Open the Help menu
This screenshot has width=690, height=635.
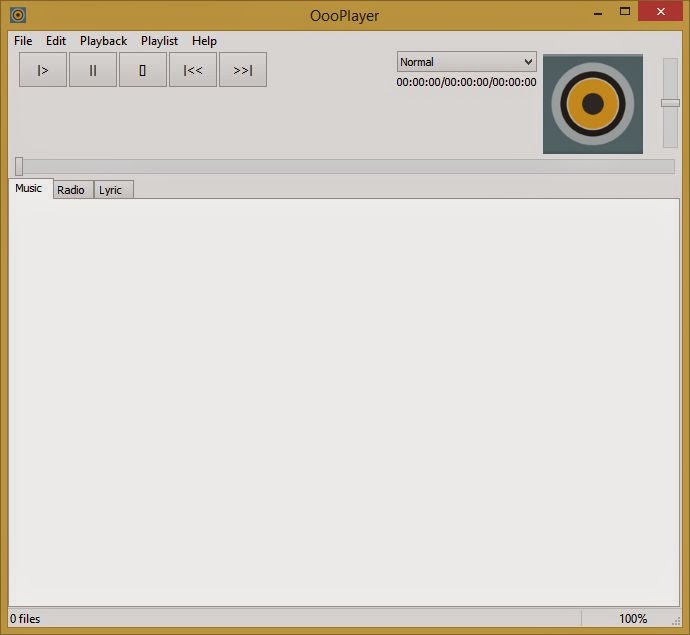tap(204, 41)
